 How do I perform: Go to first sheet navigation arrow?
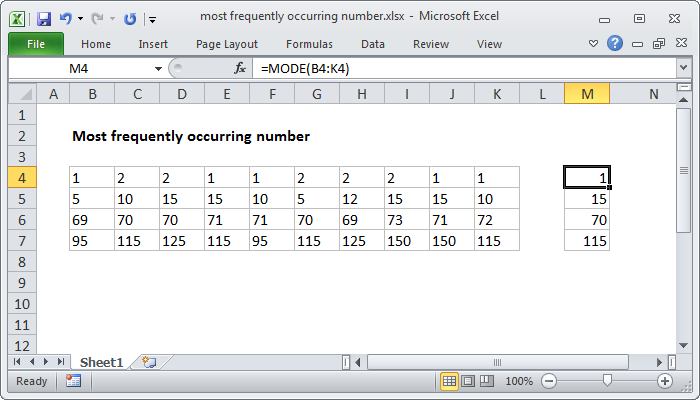point(17,362)
